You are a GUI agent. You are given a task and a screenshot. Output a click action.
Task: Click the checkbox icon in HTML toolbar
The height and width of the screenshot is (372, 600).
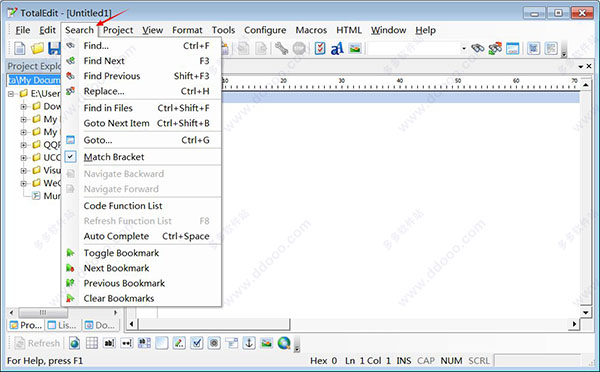[197, 343]
